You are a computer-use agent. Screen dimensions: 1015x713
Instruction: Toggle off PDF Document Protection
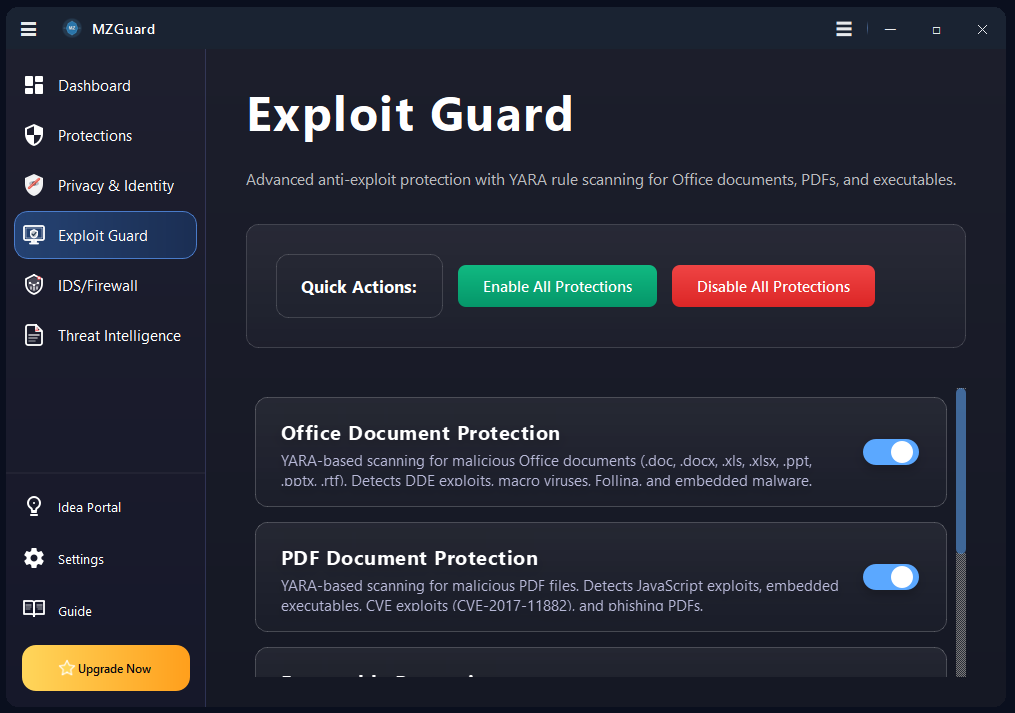pos(890,577)
